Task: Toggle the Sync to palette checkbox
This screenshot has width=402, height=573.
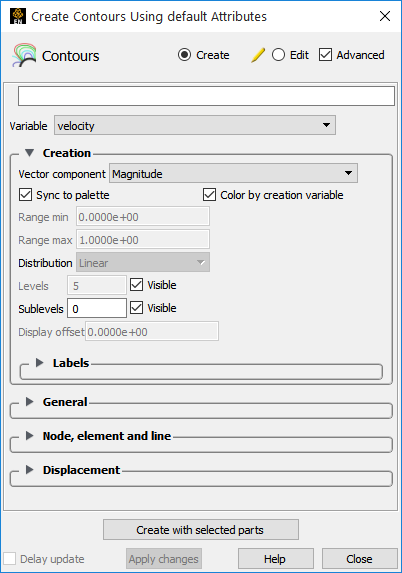Action: point(25,195)
